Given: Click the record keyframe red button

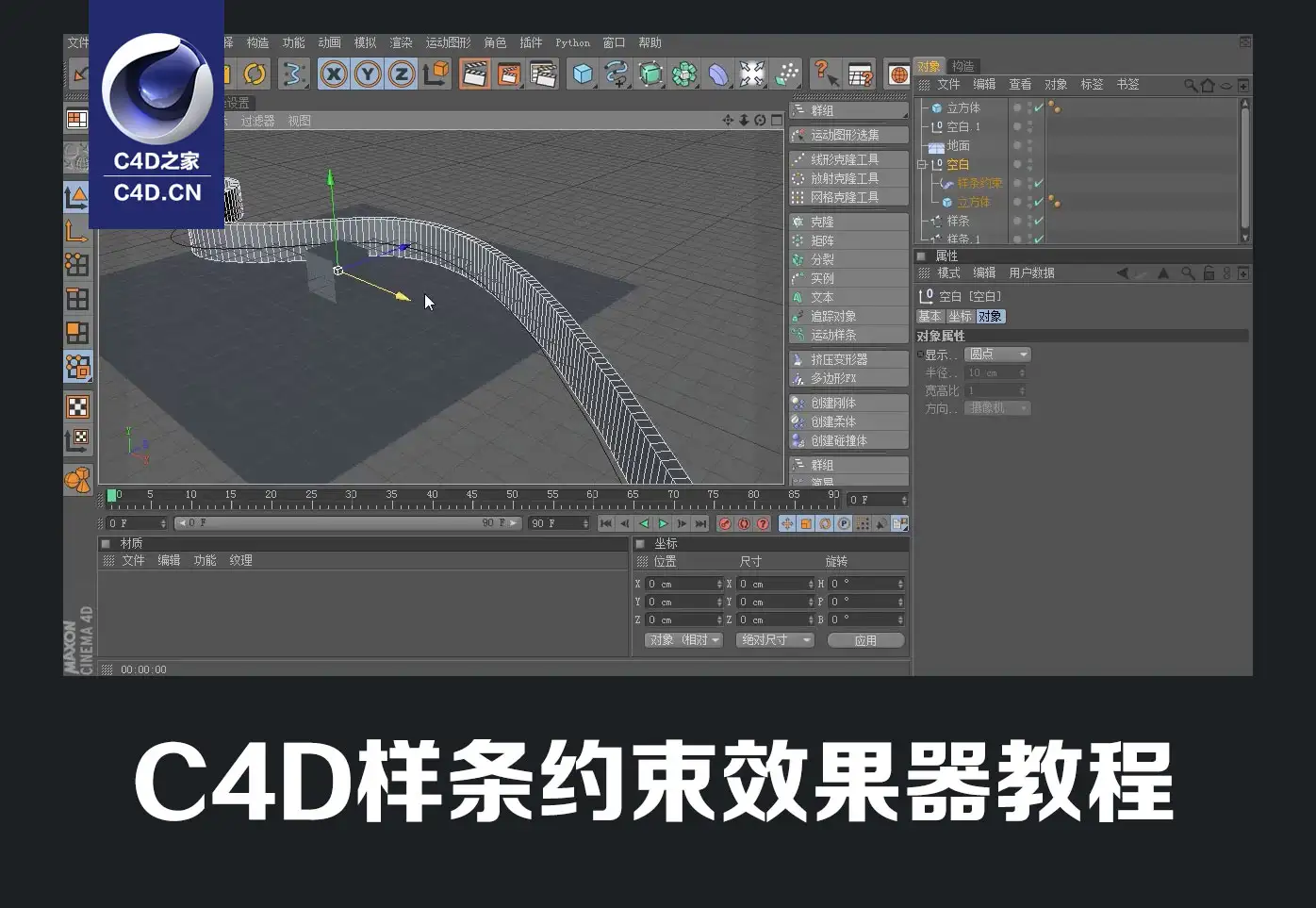Looking at the screenshot, I should click(725, 523).
